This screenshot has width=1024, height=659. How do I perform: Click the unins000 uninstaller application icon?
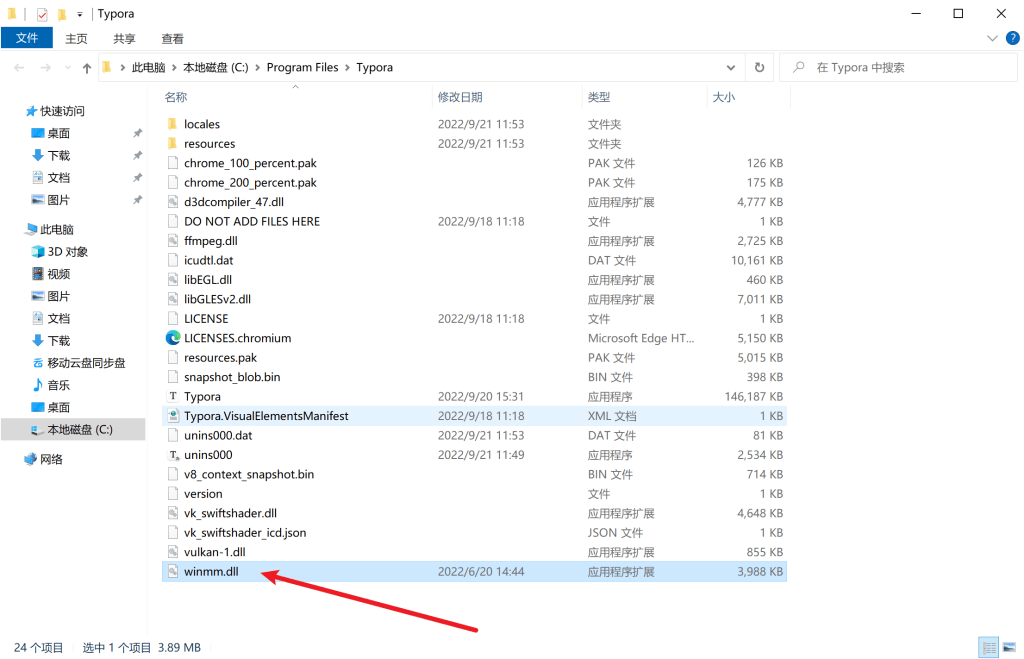click(173, 455)
